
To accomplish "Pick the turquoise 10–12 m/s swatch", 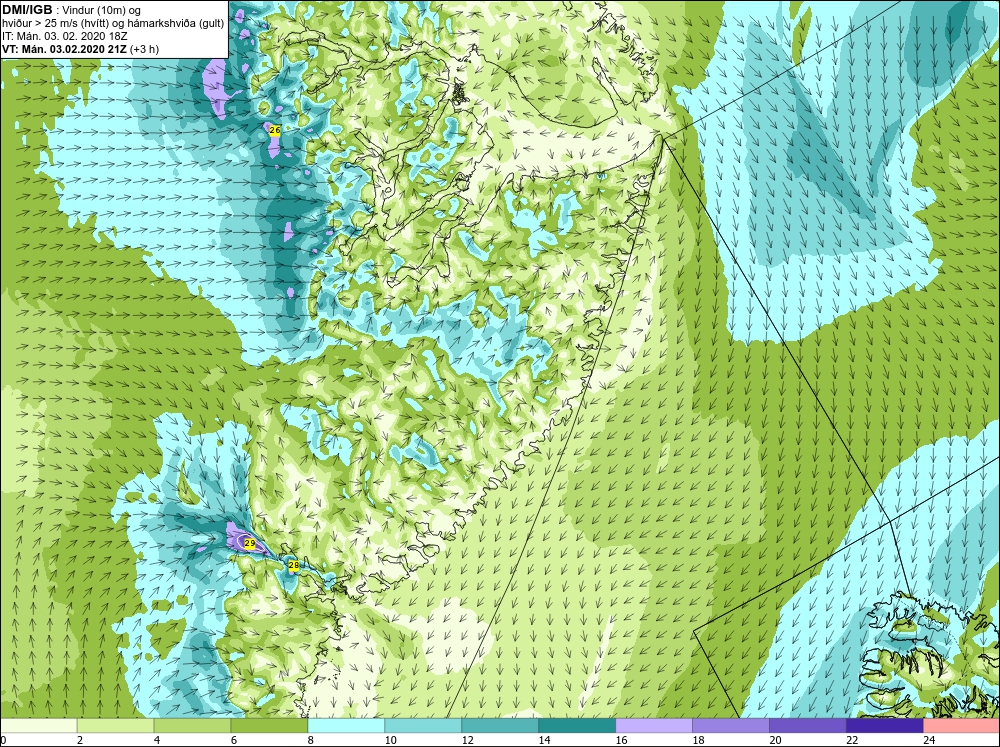I will (423, 725).
